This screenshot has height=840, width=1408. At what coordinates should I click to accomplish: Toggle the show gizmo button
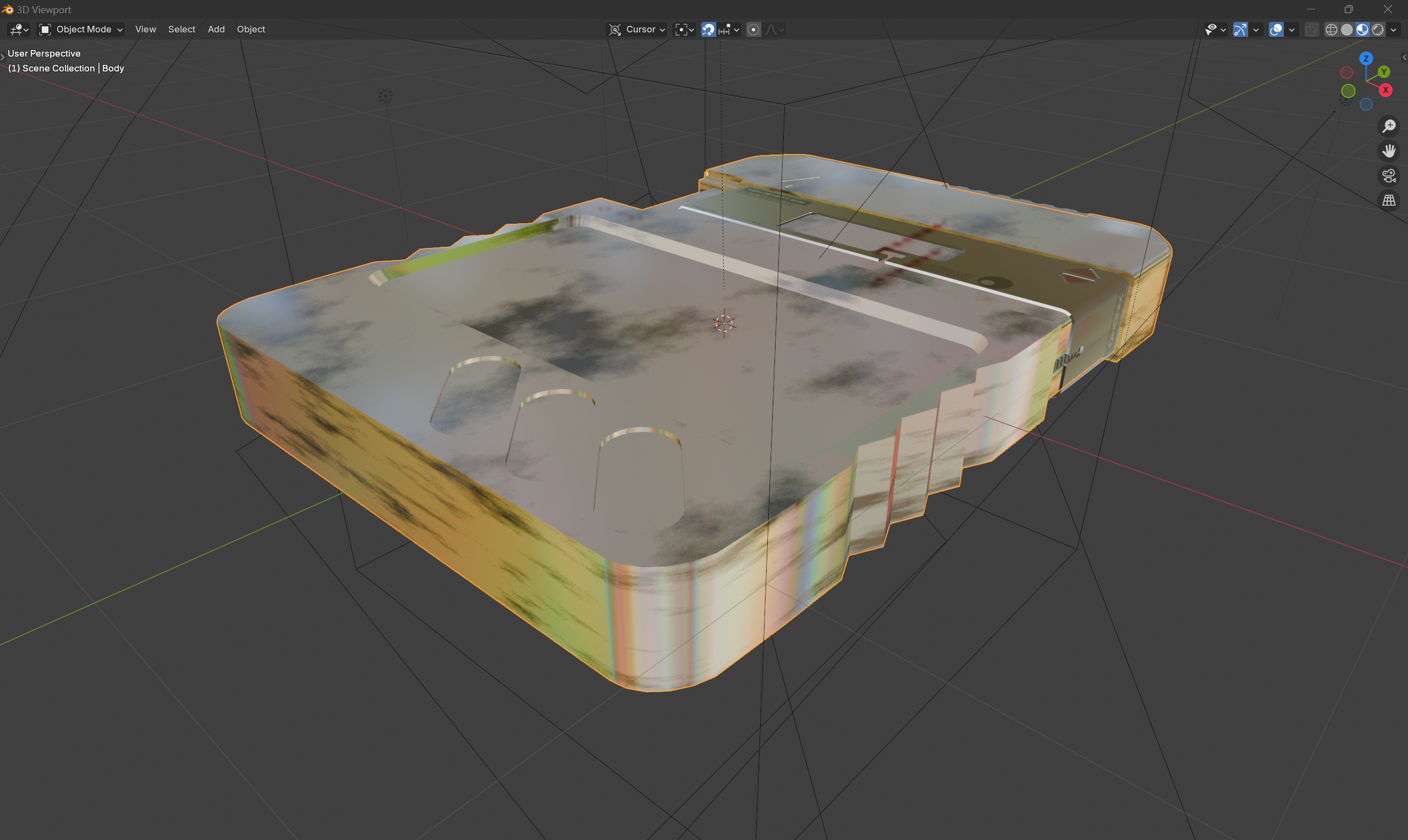[1240, 30]
